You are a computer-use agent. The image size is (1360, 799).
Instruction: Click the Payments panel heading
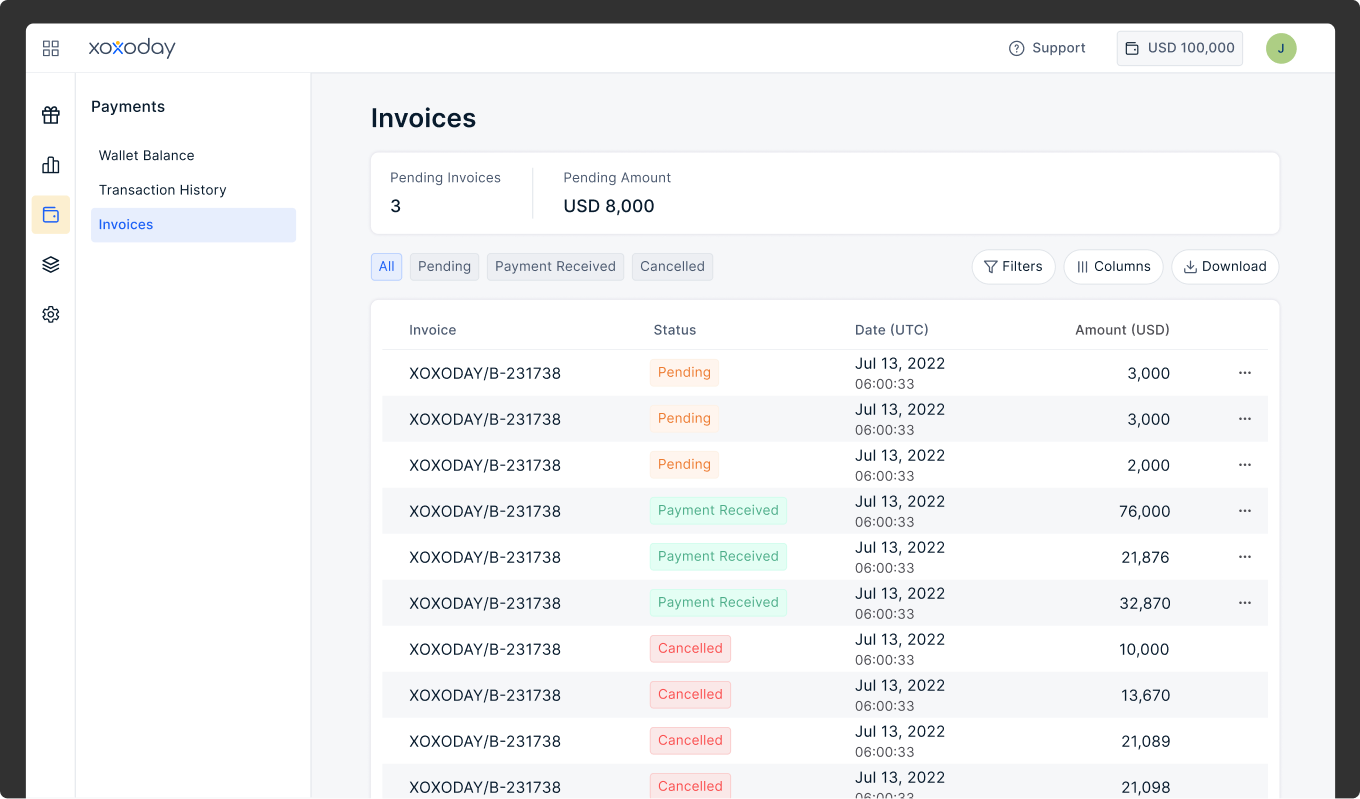coord(128,107)
